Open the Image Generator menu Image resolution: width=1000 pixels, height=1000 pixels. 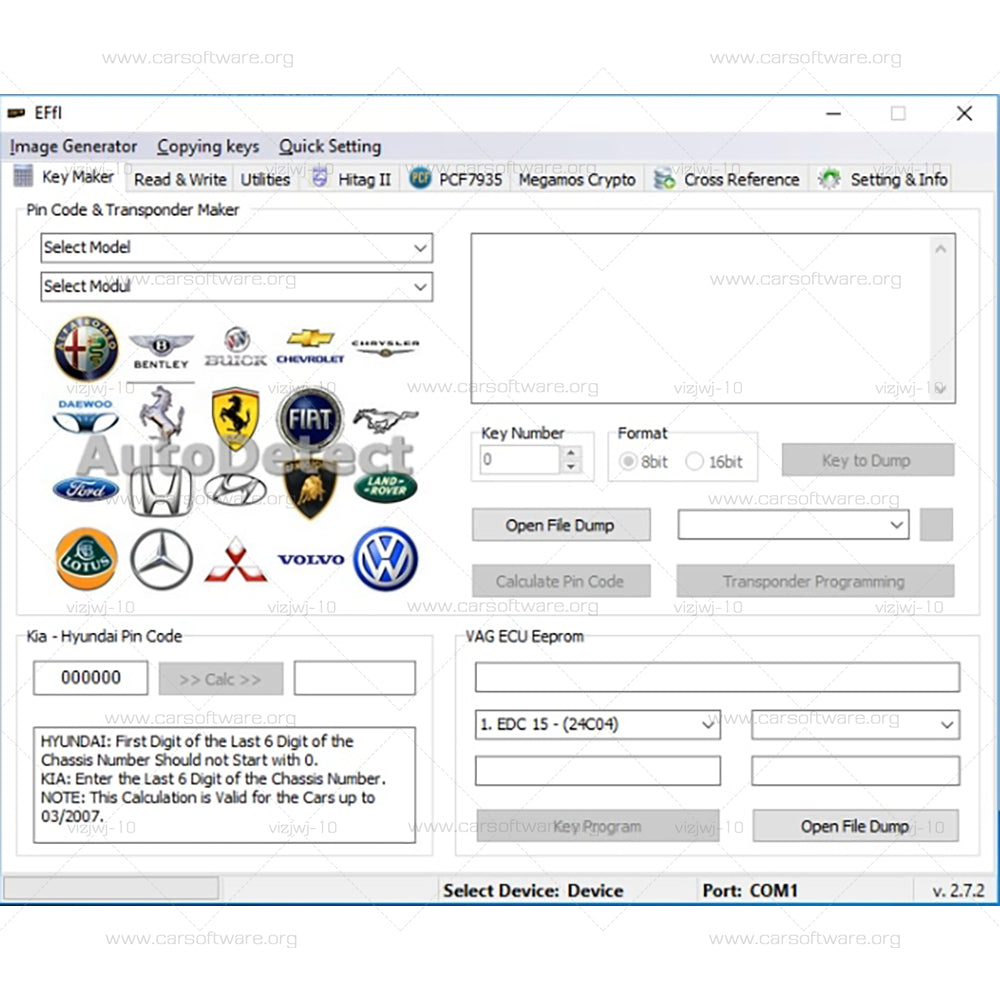pyautogui.click(x=73, y=147)
